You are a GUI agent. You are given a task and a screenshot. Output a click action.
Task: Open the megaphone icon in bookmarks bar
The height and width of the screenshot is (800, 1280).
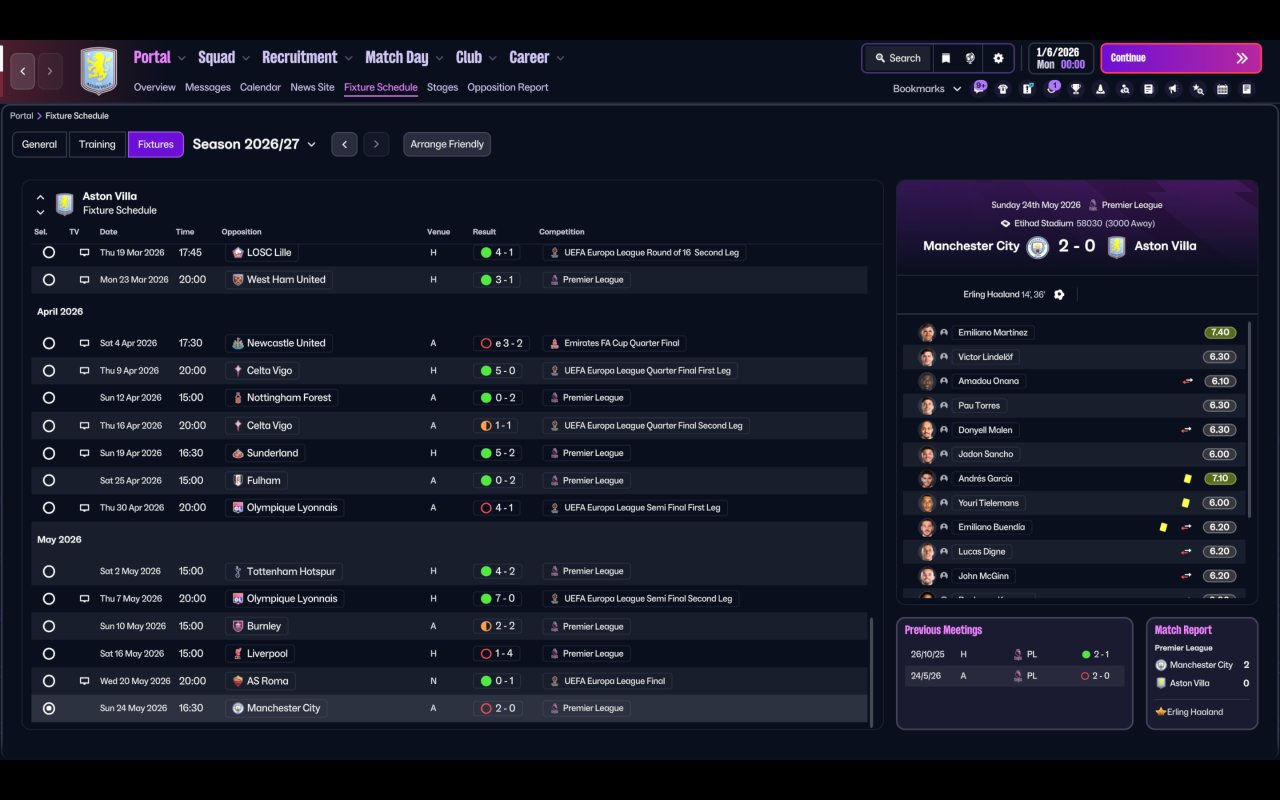(1173, 89)
